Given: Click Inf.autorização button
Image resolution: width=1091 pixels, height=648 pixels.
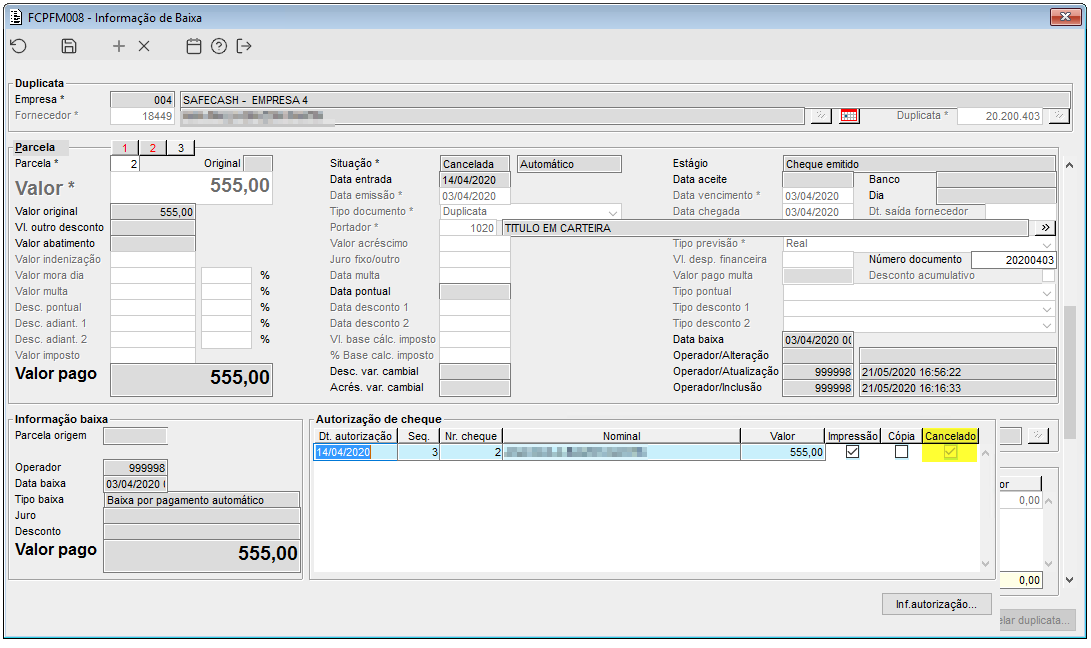Looking at the screenshot, I should tap(936, 604).
